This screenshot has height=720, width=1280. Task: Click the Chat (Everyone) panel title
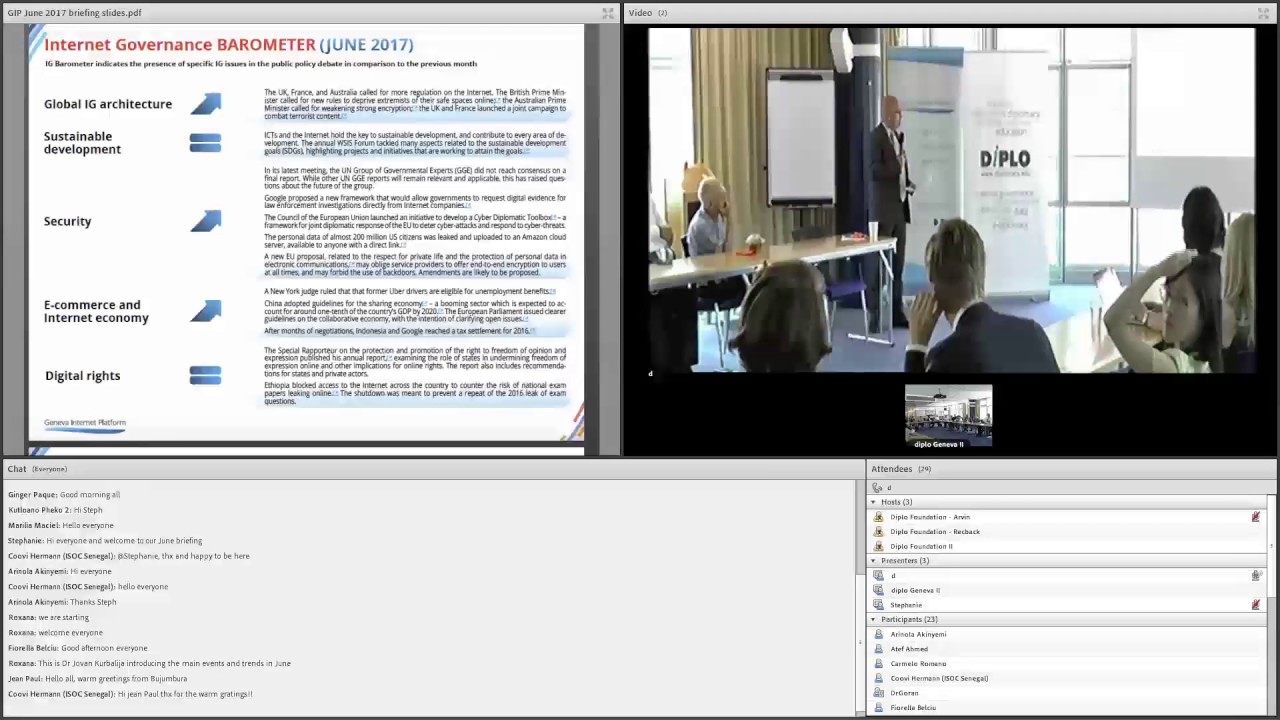[x=37, y=469]
